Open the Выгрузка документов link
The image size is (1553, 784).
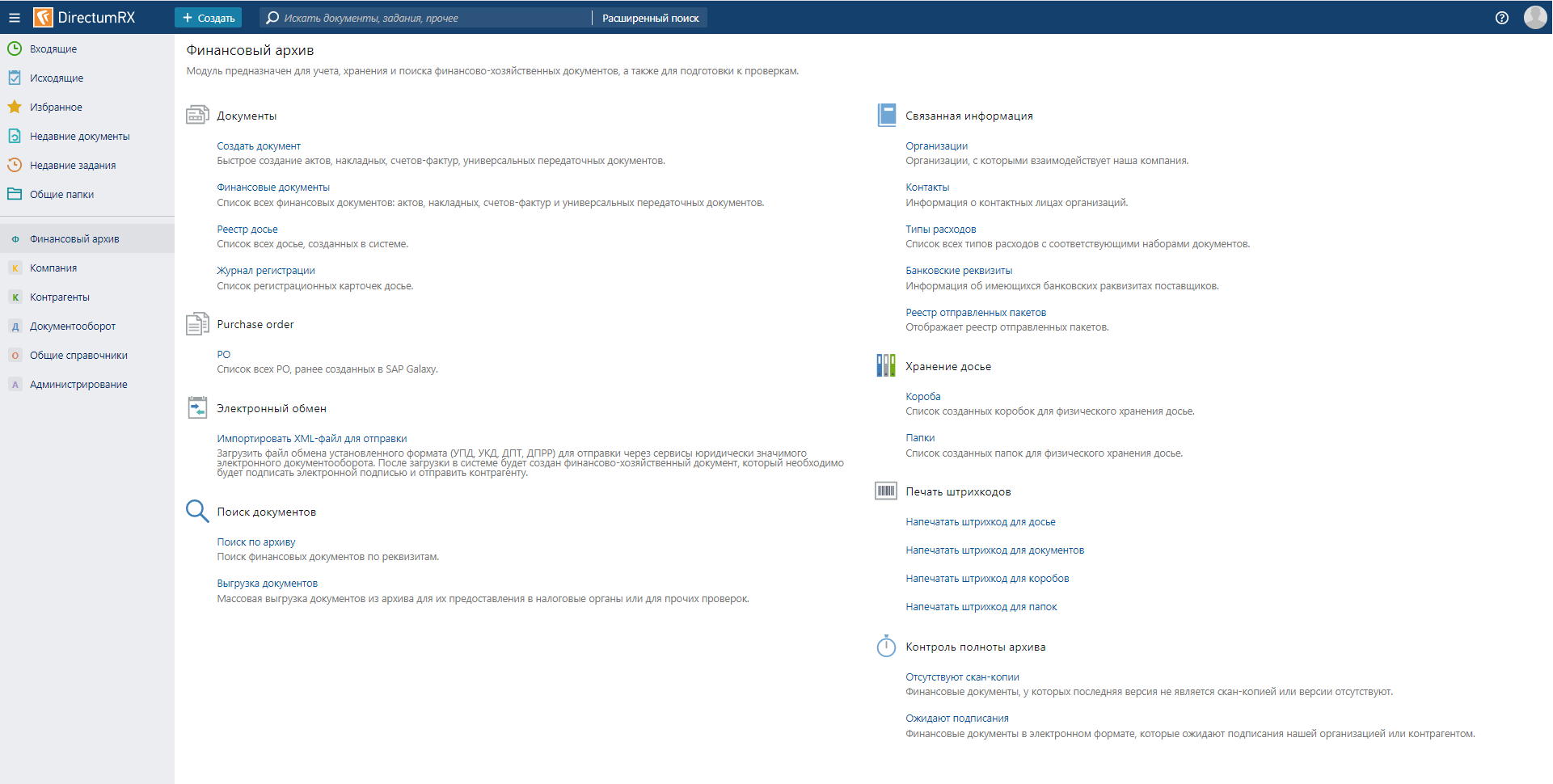(268, 584)
